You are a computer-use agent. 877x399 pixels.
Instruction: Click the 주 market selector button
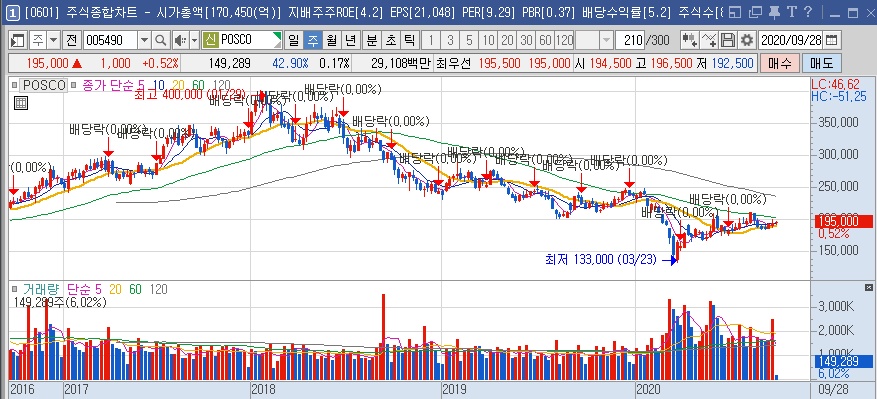coord(37,40)
